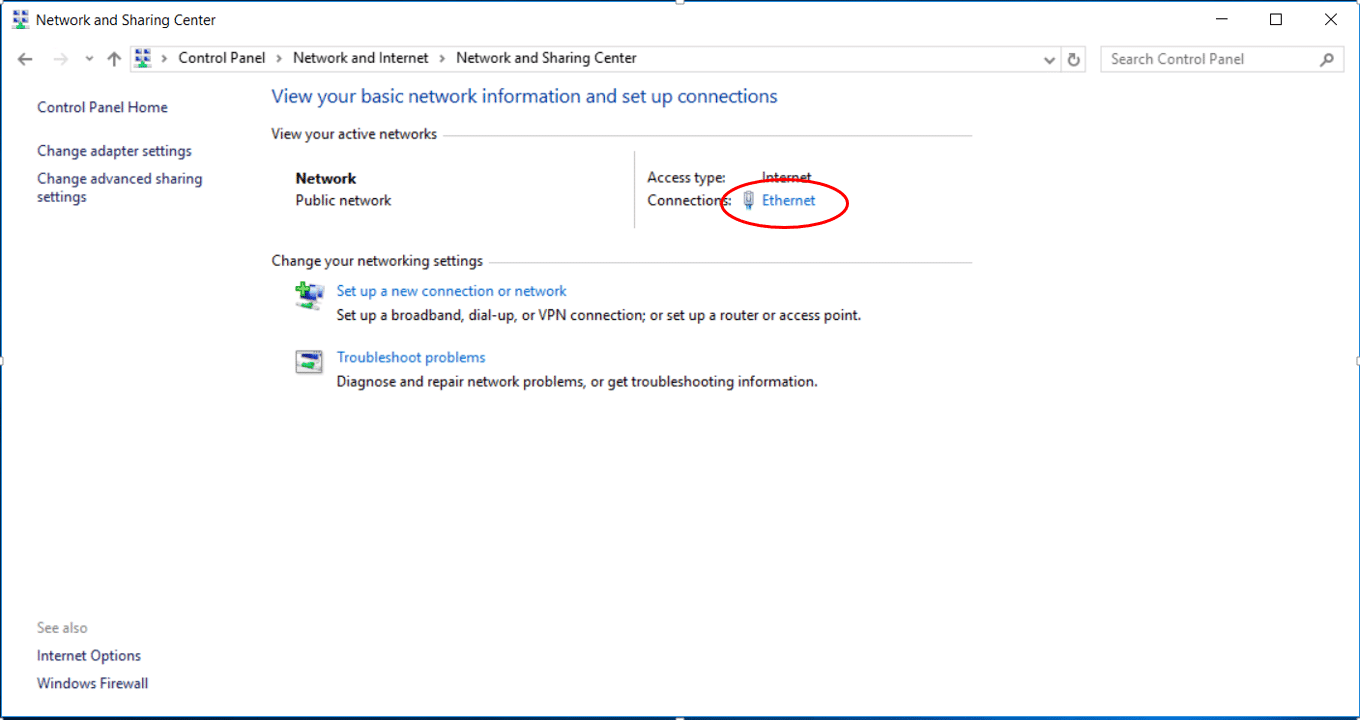Image resolution: width=1360 pixels, height=720 pixels.
Task: Open the Ethernet connection link
Action: [x=789, y=200]
